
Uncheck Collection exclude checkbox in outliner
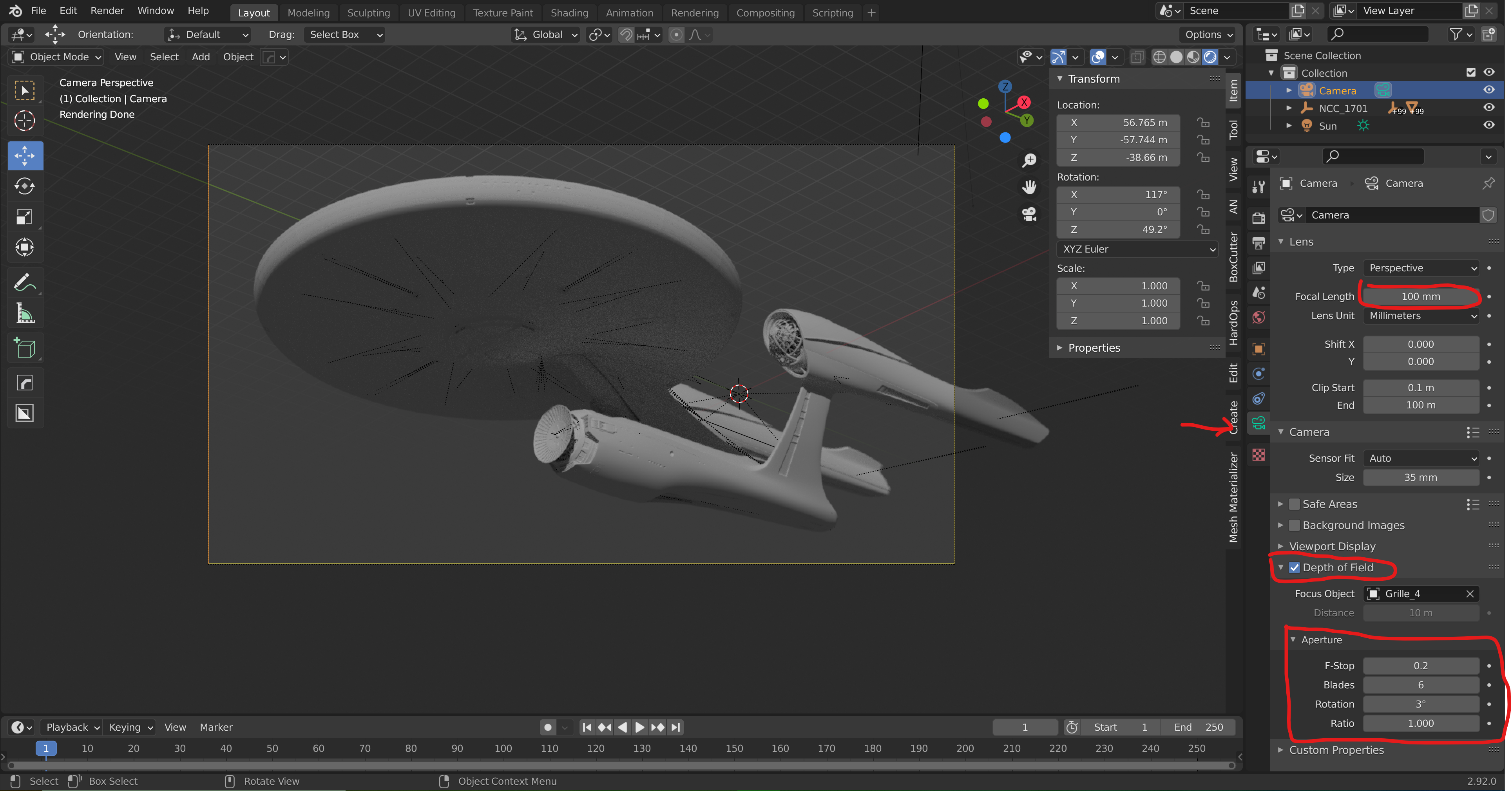pyautogui.click(x=1471, y=72)
